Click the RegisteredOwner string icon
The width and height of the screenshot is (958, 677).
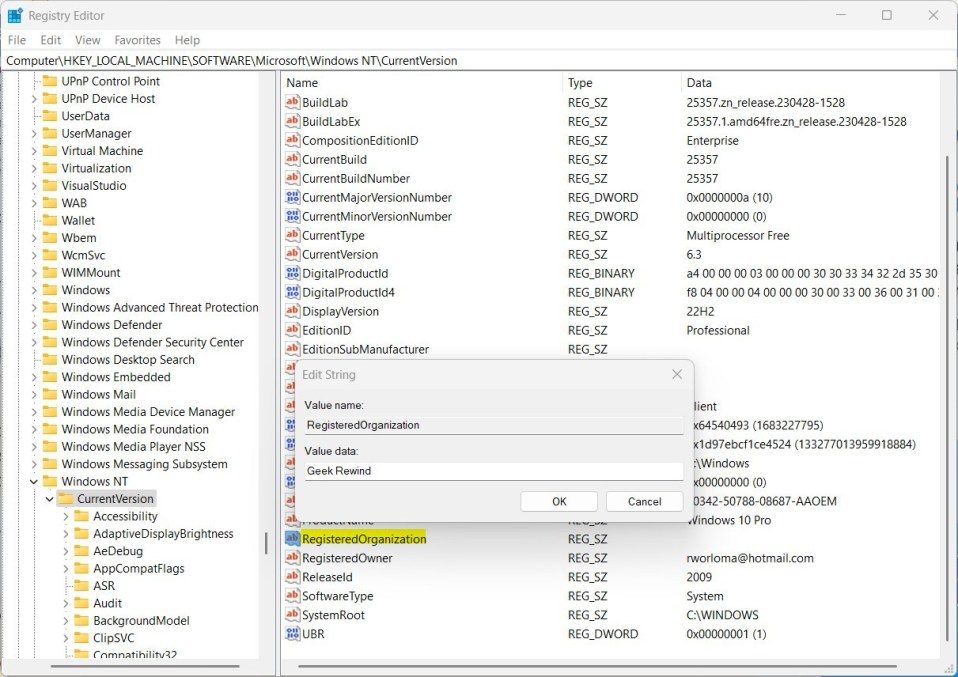pos(292,558)
